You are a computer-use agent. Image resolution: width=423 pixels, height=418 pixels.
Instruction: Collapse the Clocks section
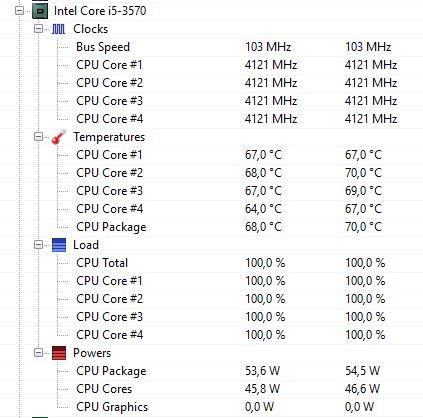coord(38,29)
